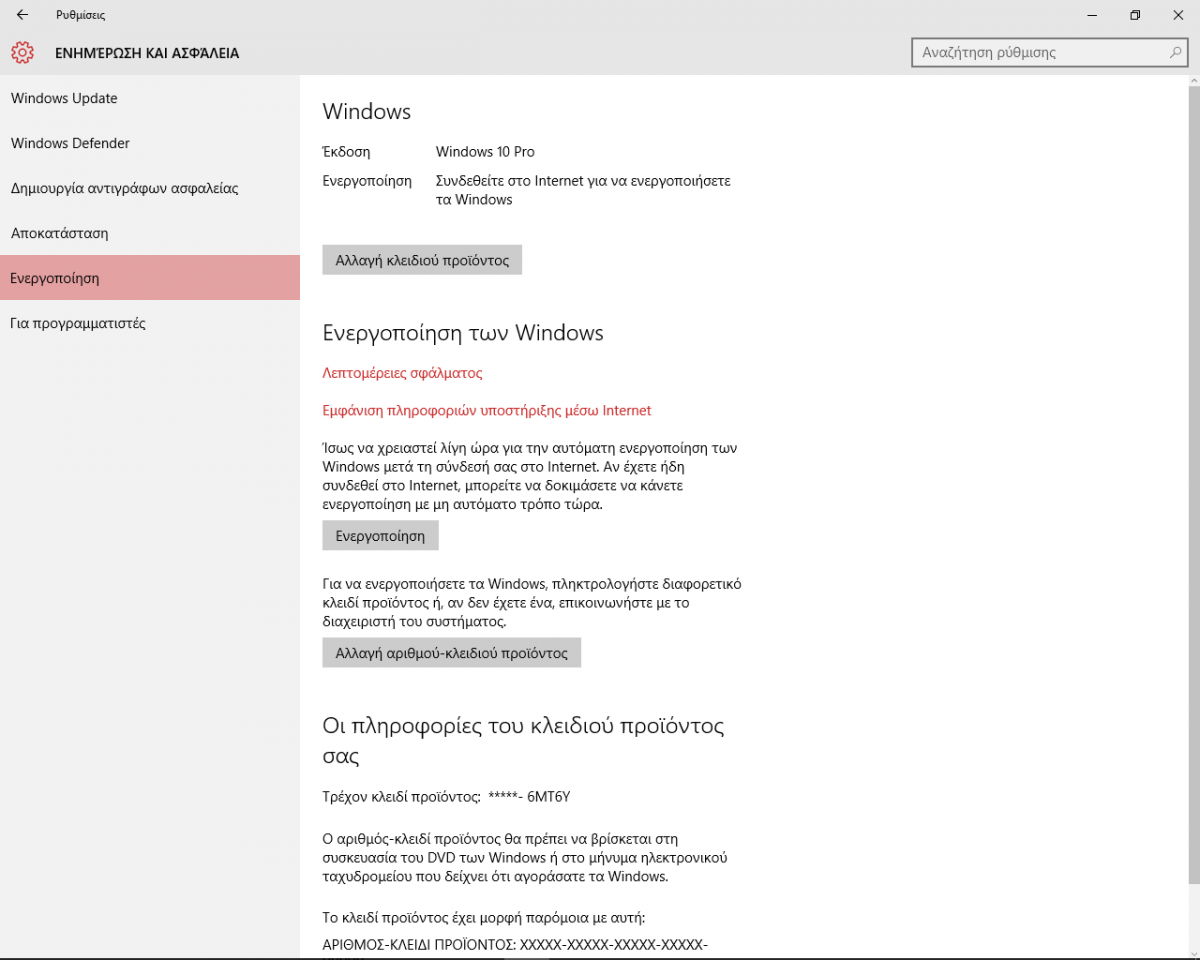The width and height of the screenshot is (1200, 960).
Task: Open the Λεπτομέρειες σφάλματος link
Action: pyautogui.click(x=402, y=373)
